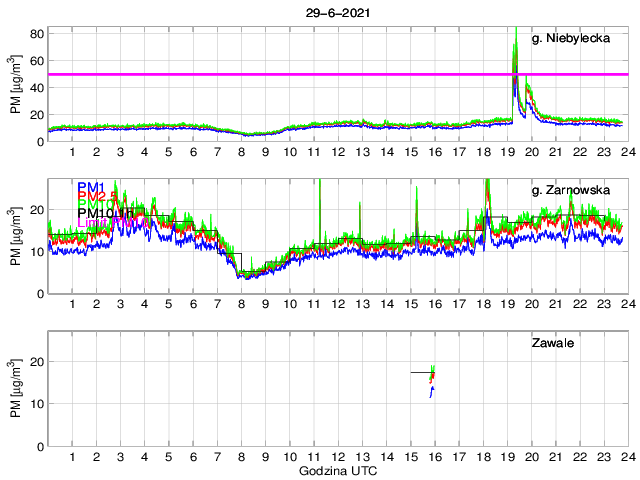Click hour 22 tick under Zarnowska plot
The image size is (640, 480).
pos(580,304)
